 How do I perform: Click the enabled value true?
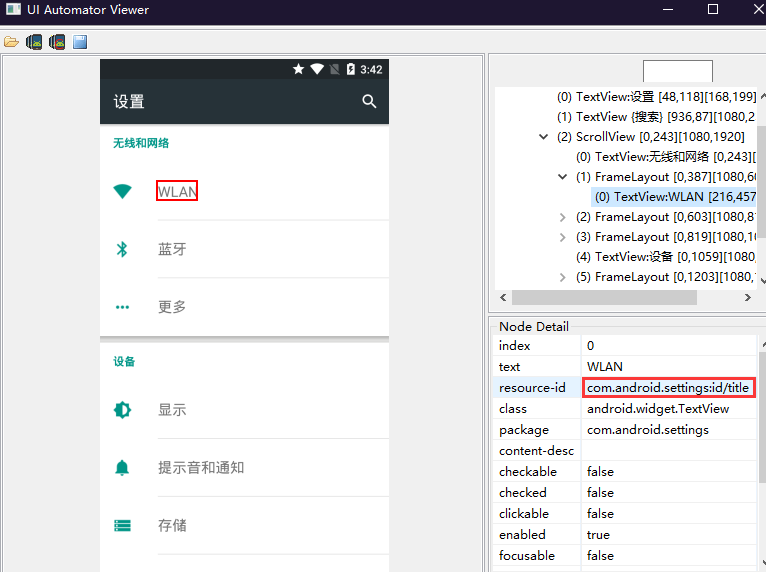click(x=598, y=535)
